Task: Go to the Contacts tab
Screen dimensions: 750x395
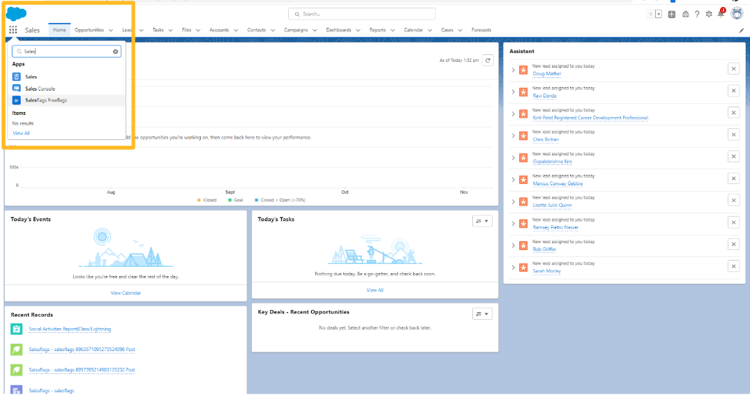Action: pyautogui.click(x=256, y=30)
